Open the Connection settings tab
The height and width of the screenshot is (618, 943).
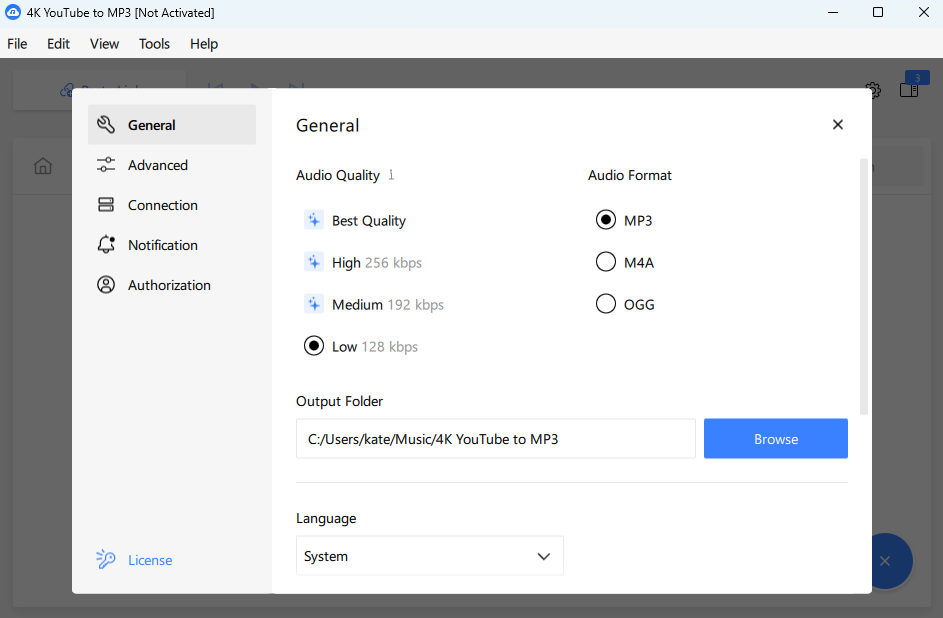click(x=172, y=205)
